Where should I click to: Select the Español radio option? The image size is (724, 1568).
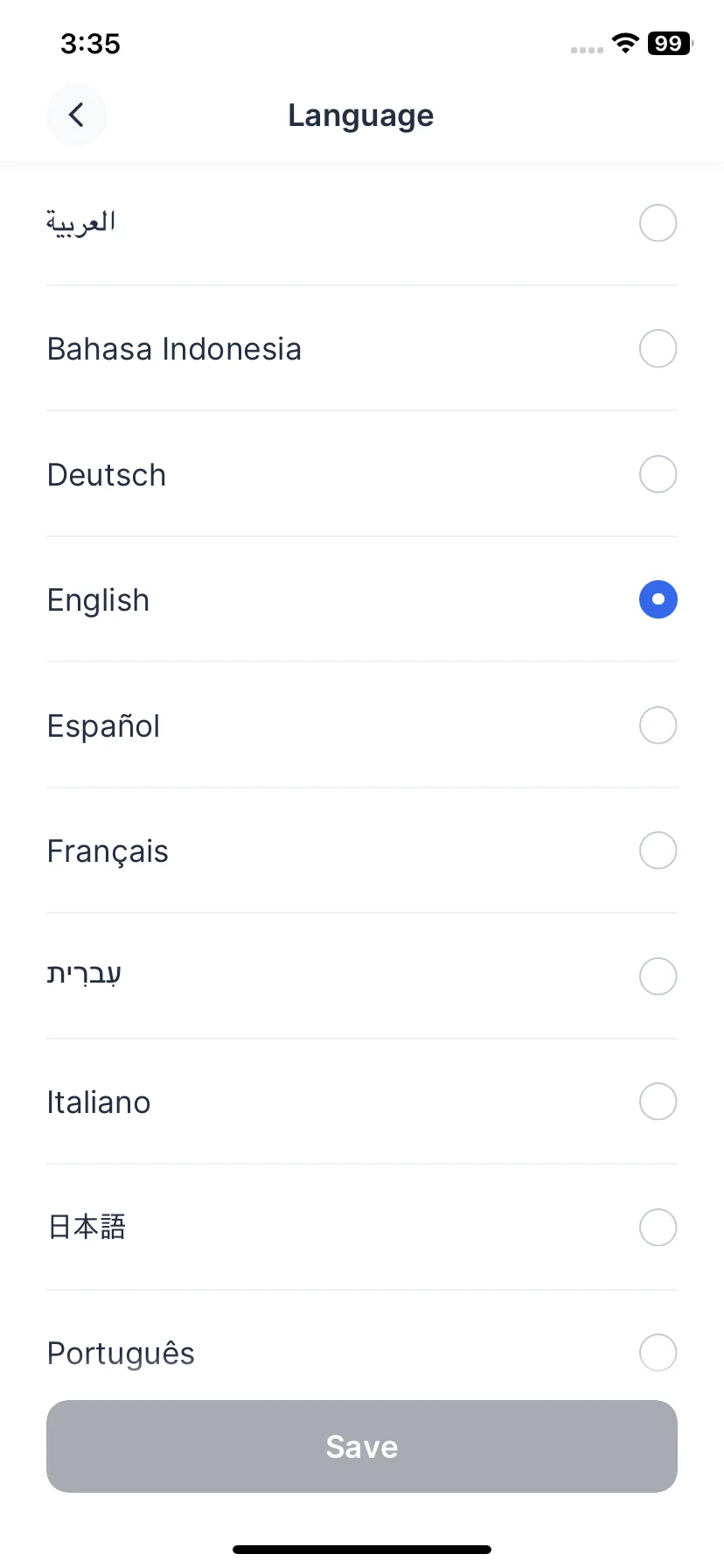click(658, 725)
